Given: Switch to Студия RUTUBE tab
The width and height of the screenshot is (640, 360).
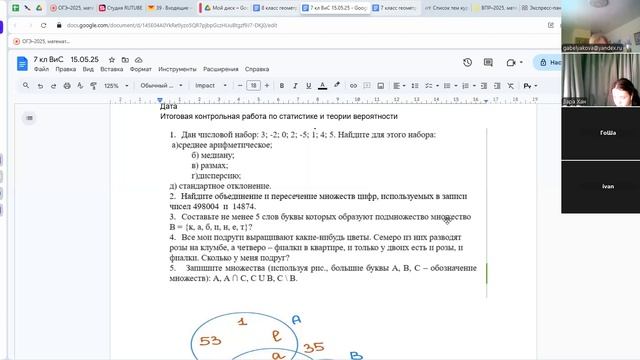Looking at the screenshot, I should tap(121, 8).
